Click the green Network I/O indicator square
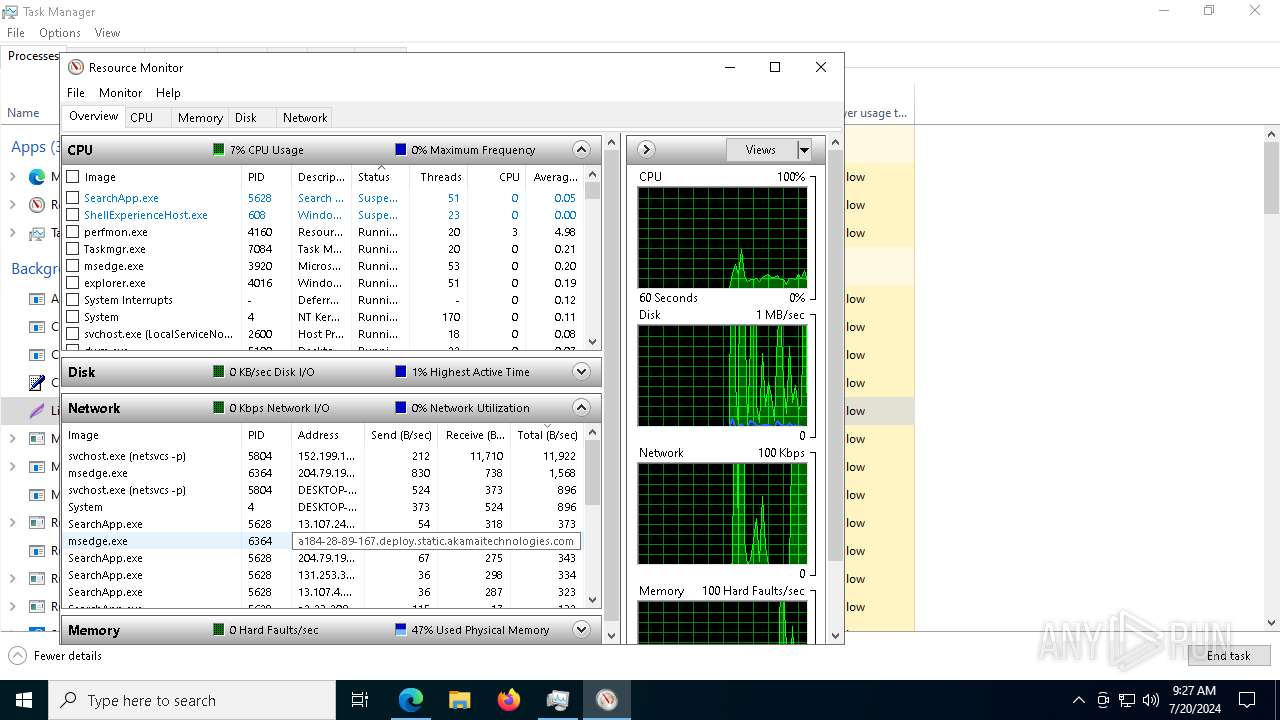The image size is (1280, 720). click(x=218, y=408)
